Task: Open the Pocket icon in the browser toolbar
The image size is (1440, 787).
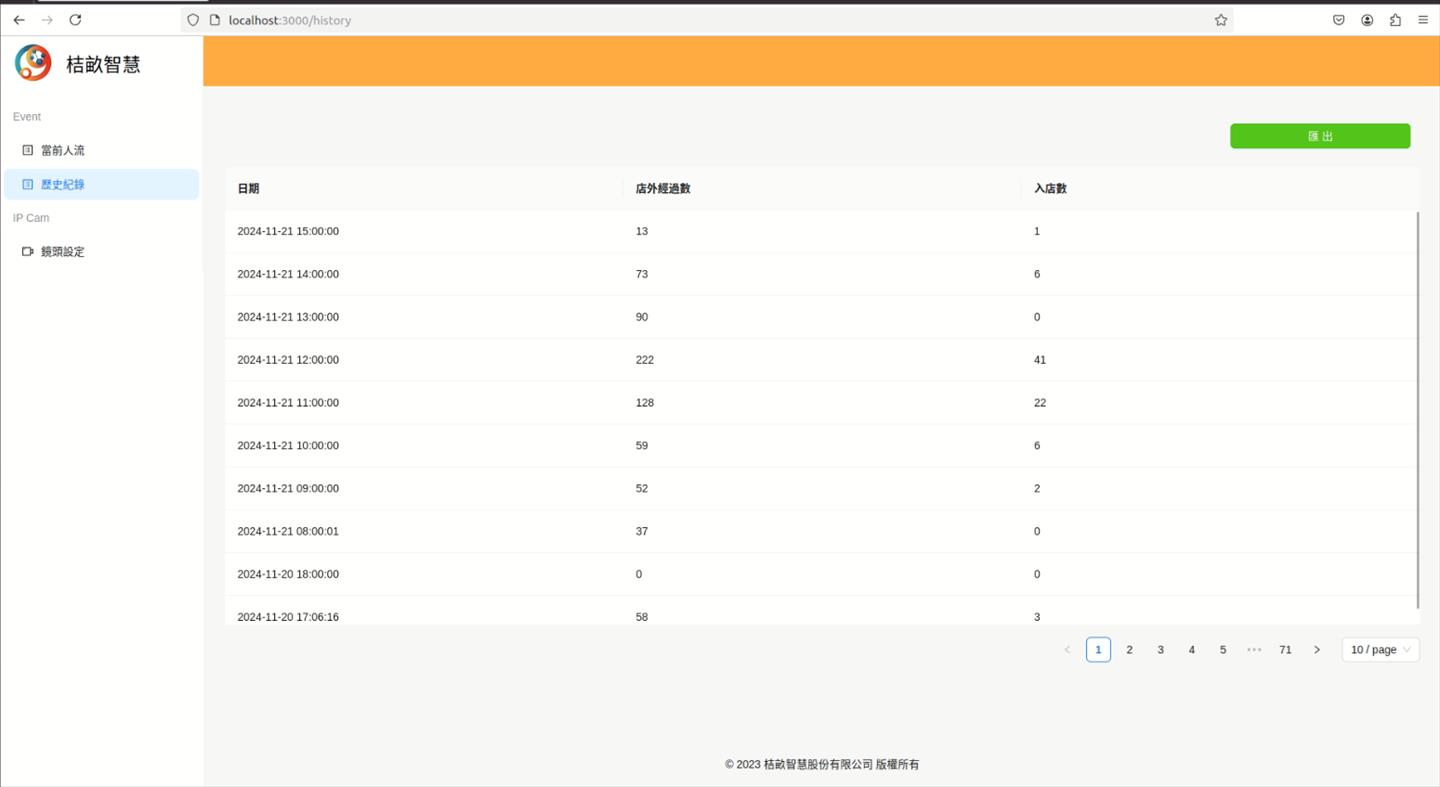Action: pos(1339,20)
